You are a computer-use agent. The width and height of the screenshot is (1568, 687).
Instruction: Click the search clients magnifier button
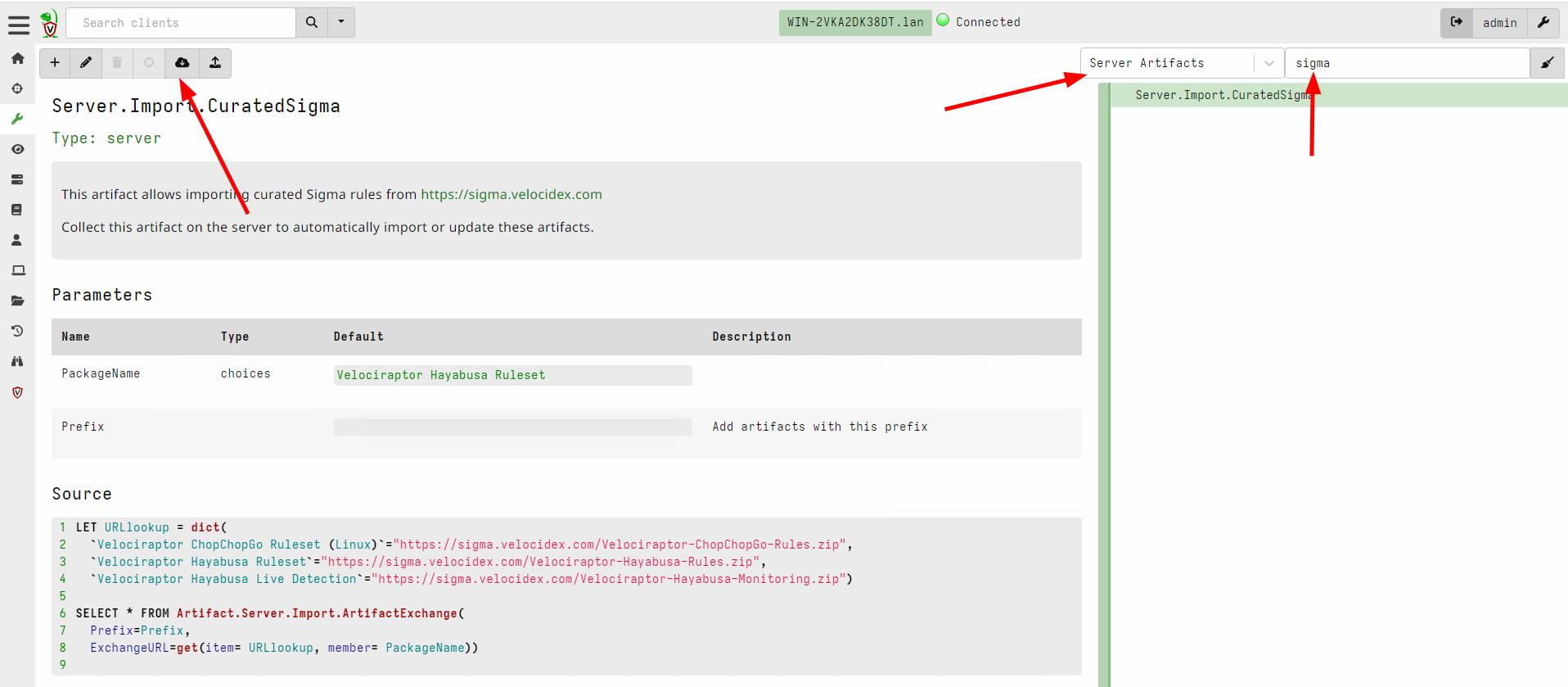pos(312,23)
